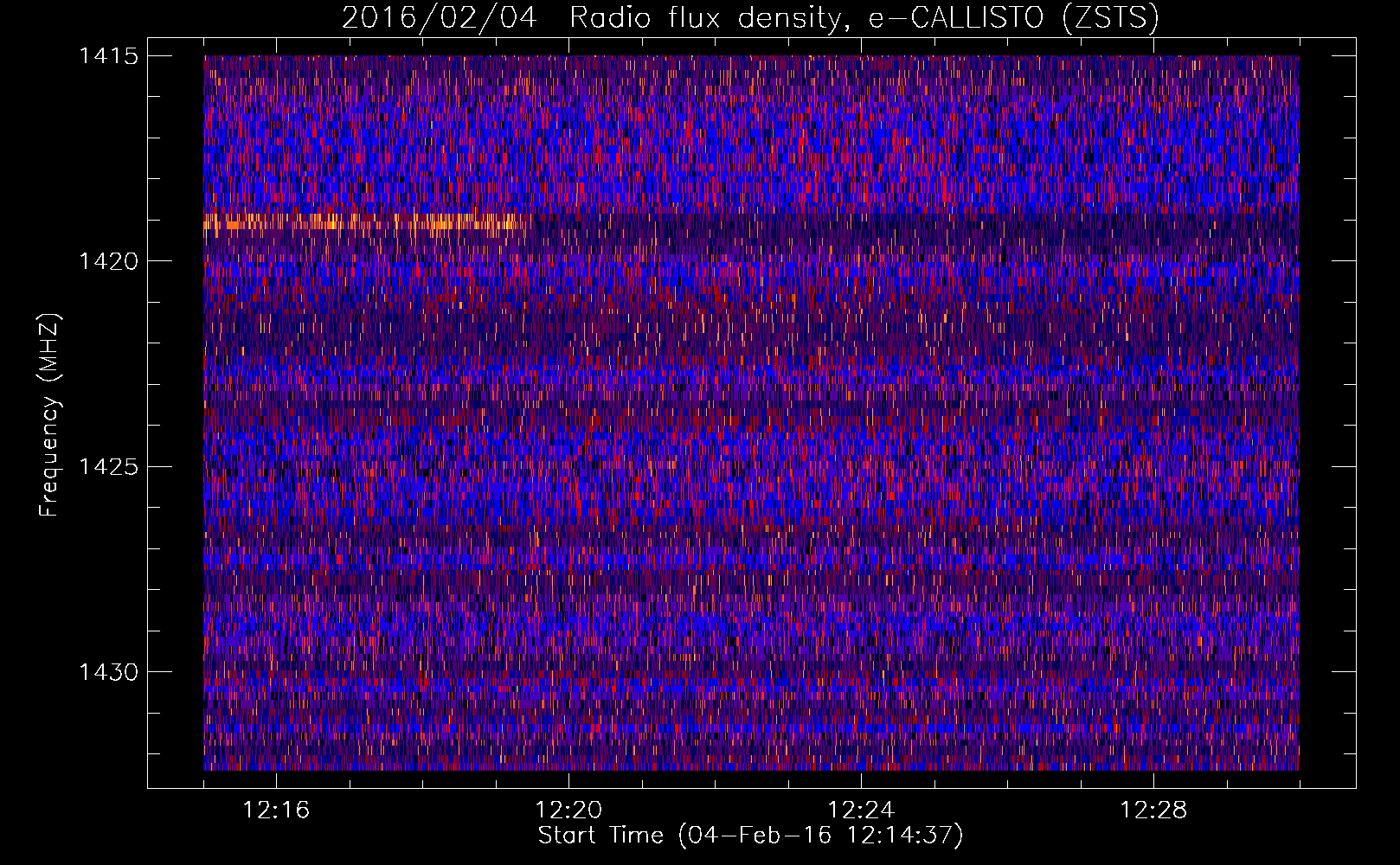This screenshot has width=1400, height=865.
Task: Click the 12:28 time axis label
Action: tap(1153, 811)
